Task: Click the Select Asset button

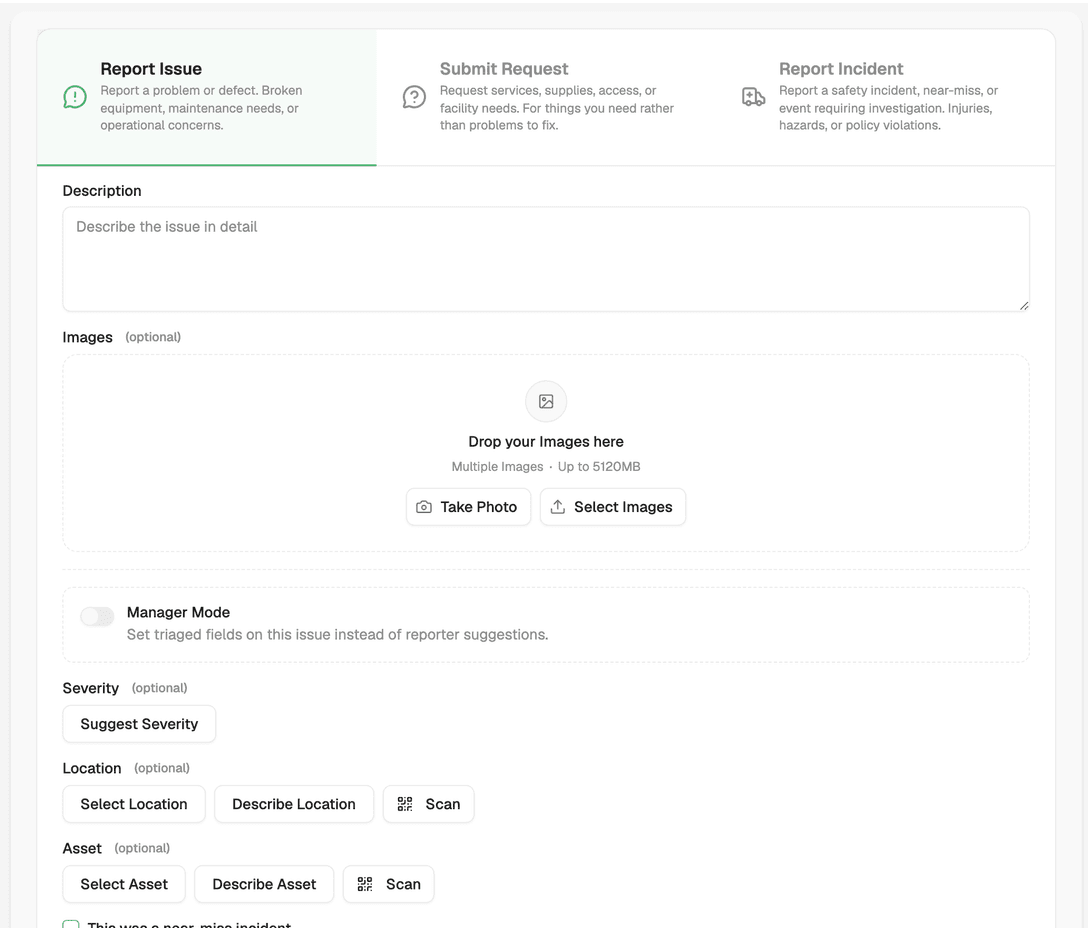Action: coord(124,884)
